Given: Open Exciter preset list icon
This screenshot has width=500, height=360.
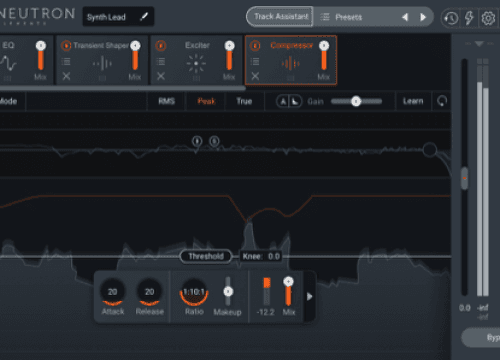Looking at the screenshot, I should (x=161, y=61).
